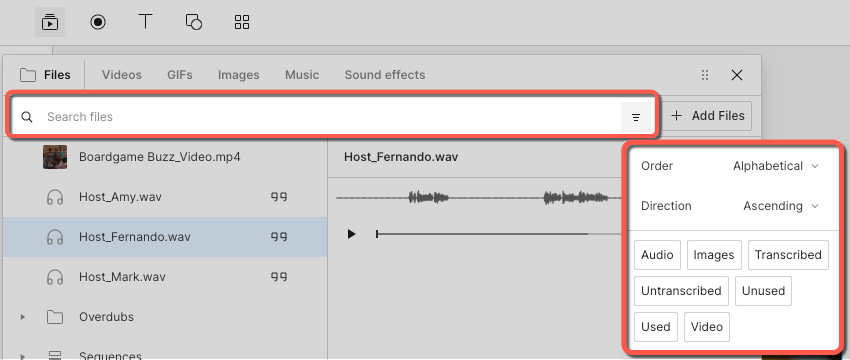The height and width of the screenshot is (360, 850).
Task: Select the Record tool icon
Action: (98, 22)
